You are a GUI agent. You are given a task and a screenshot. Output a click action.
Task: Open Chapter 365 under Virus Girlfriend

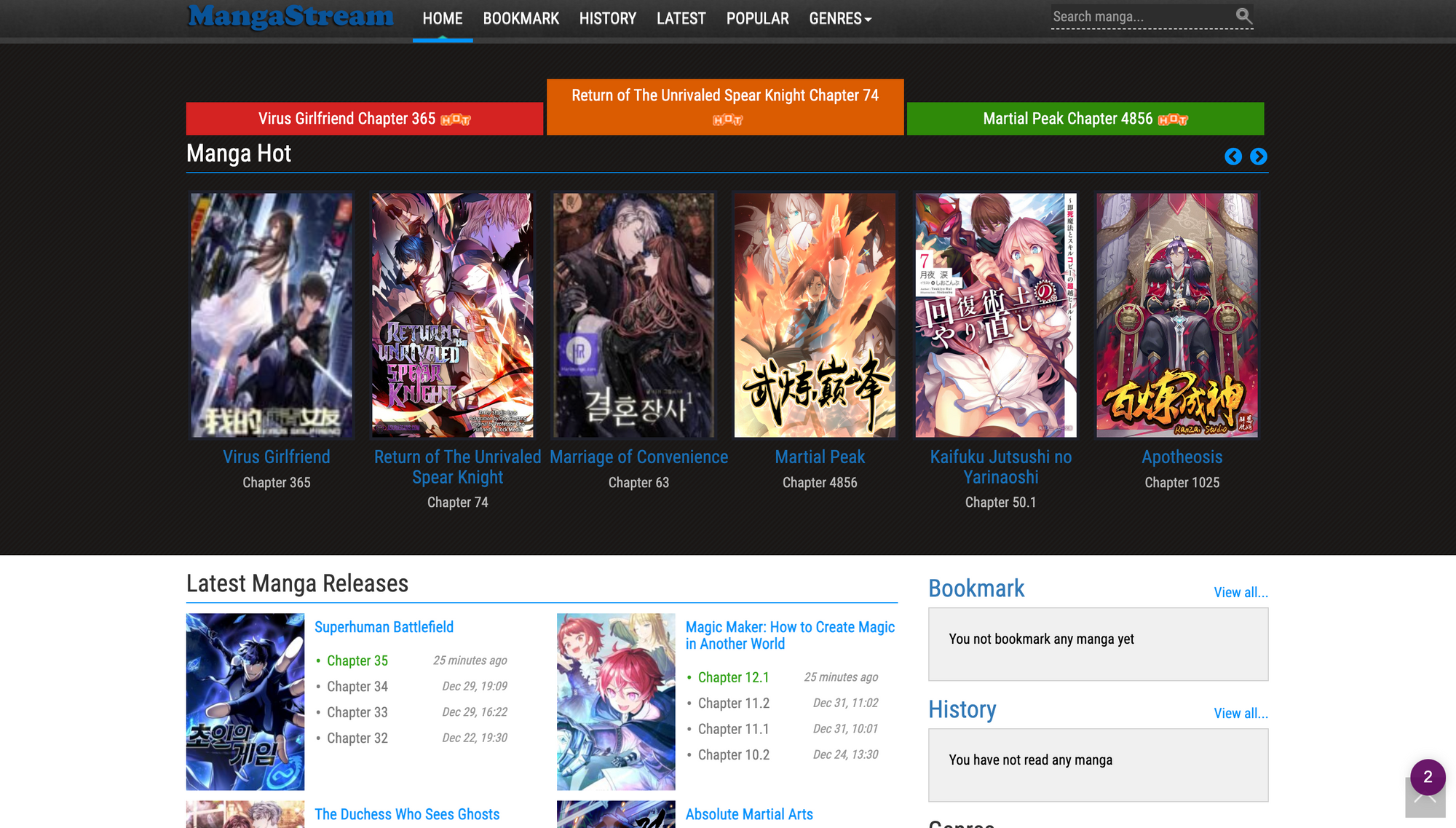pos(277,483)
